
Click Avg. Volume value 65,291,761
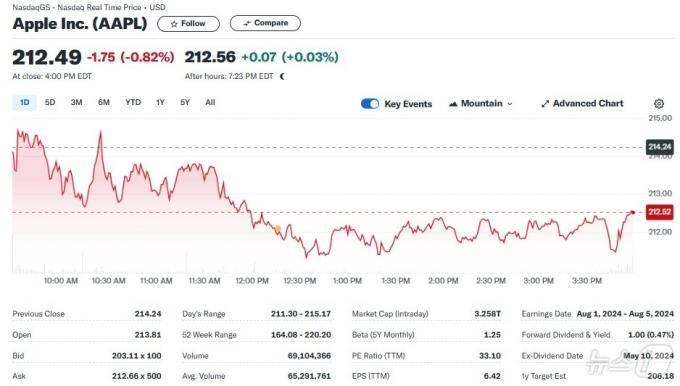coord(309,376)
